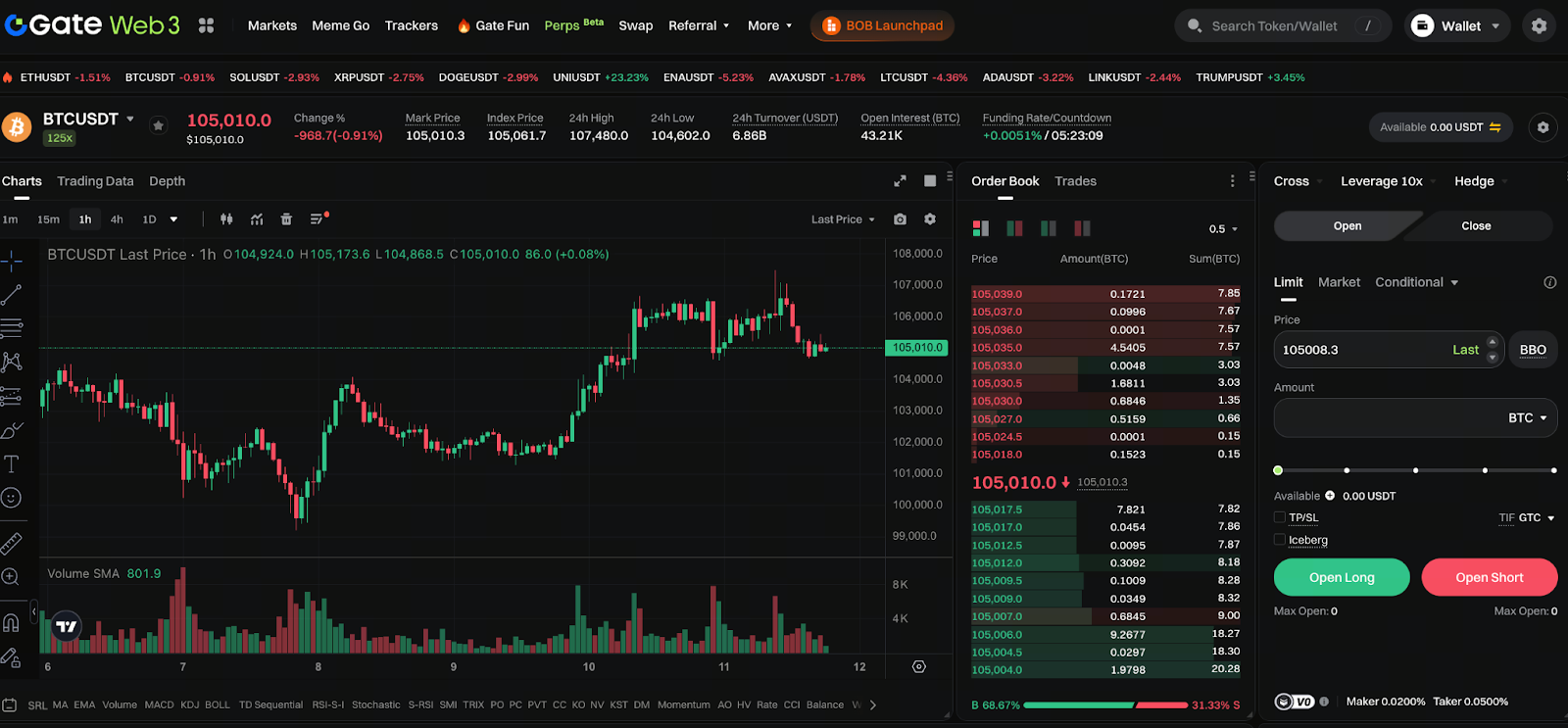
Task: Select the Market order tab
Action: pyautogui.click(x=1339, y=282)
